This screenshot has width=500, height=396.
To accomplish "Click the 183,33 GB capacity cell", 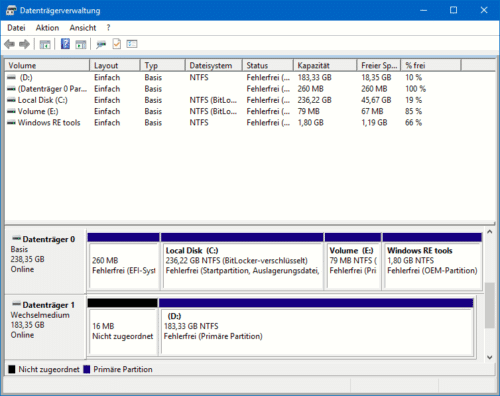I will point(315,77).
